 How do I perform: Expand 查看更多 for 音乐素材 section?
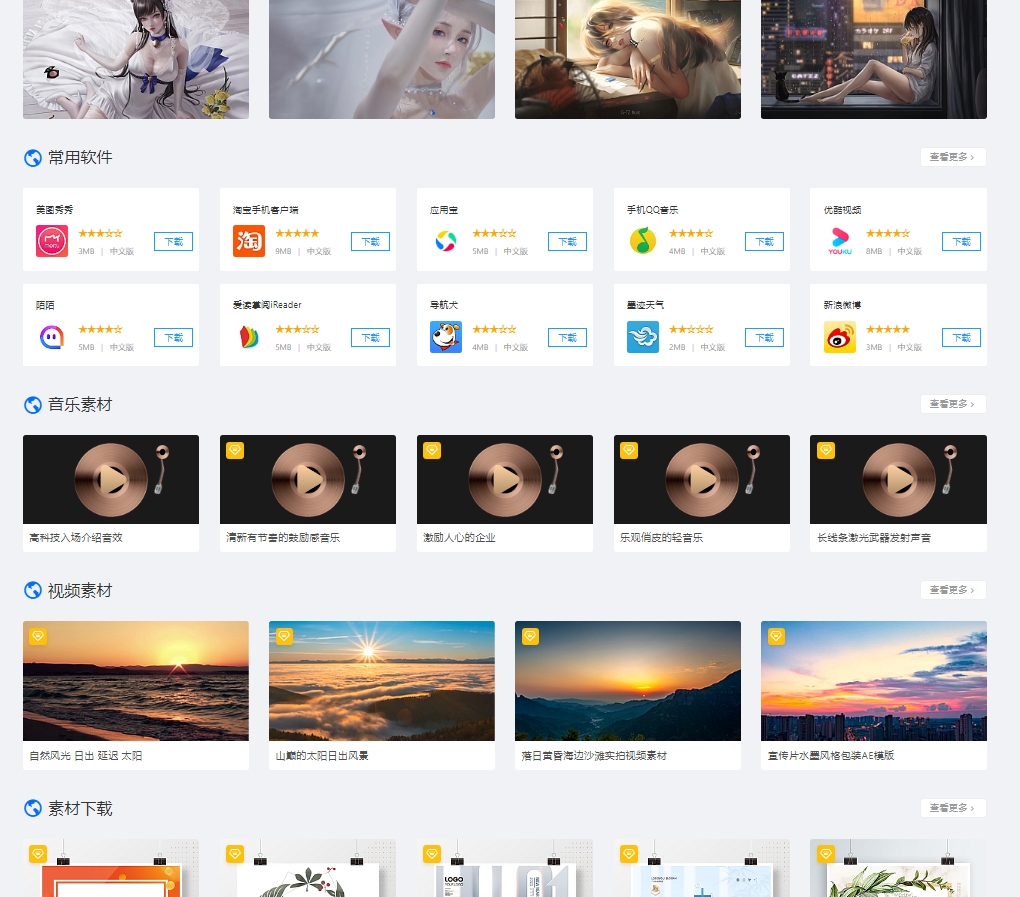[952, 404]
